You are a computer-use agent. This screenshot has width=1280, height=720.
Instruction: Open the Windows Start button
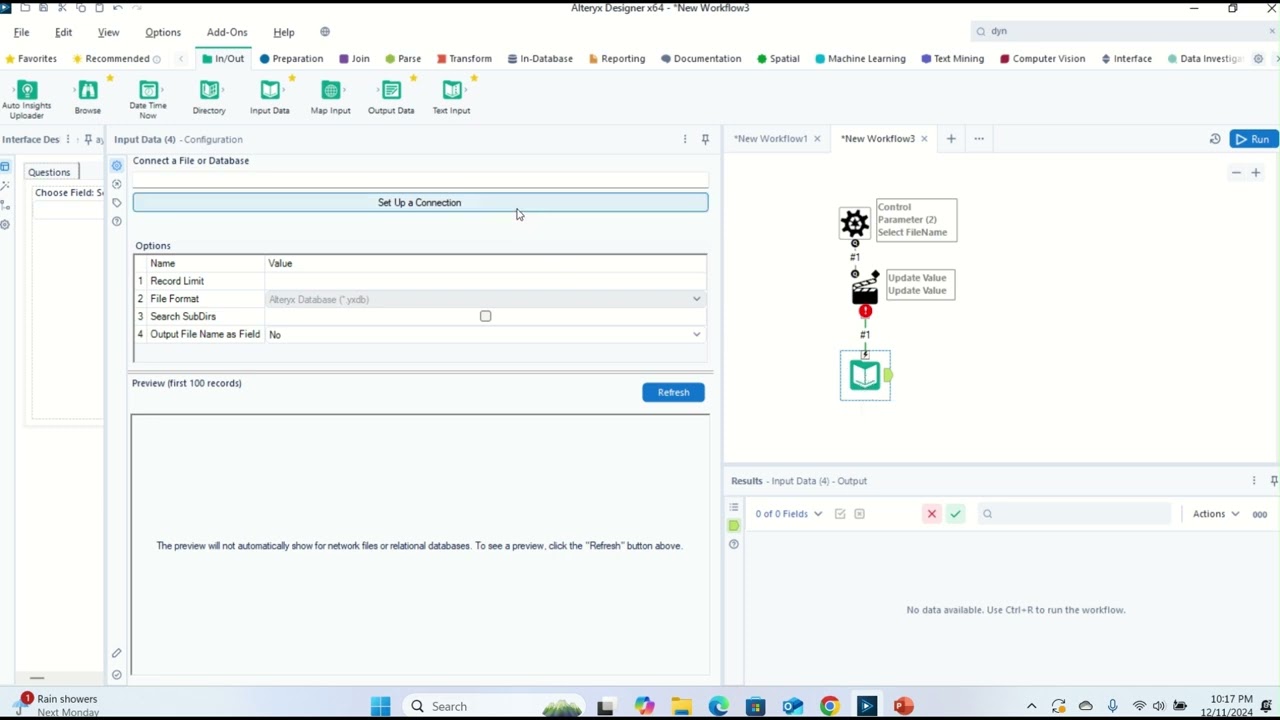click(x=380, y=706)
